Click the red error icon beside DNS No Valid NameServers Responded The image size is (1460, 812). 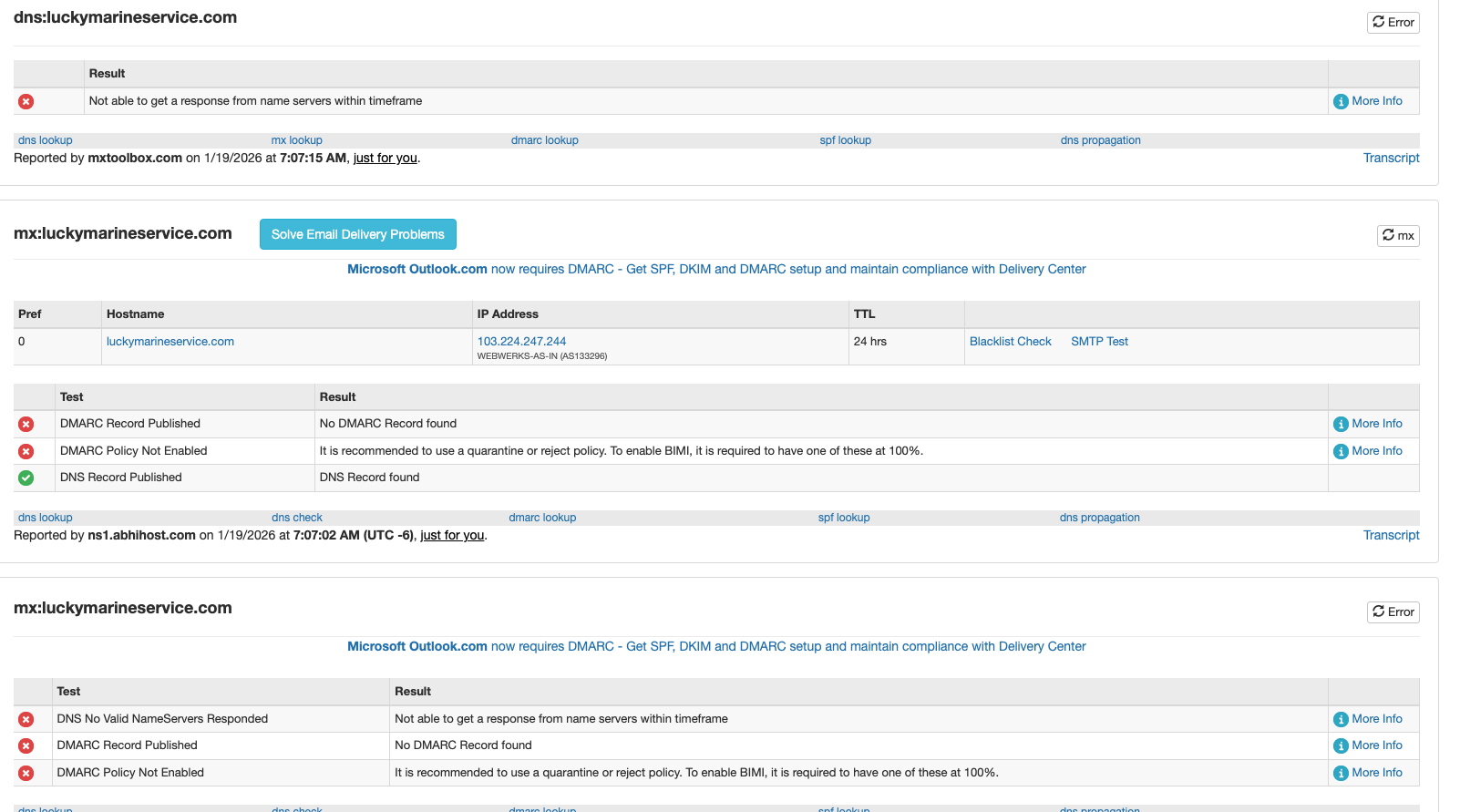(x=26, y=719)
